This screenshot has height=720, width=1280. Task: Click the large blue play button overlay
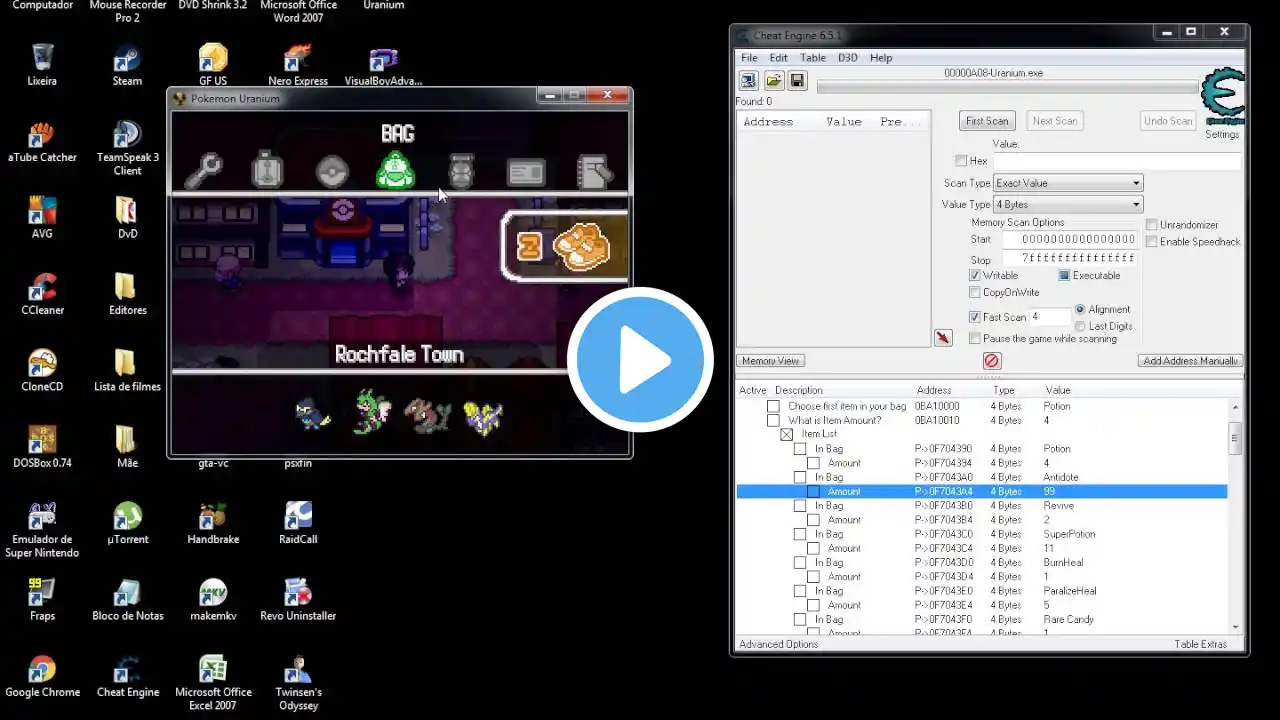[640, 360]
